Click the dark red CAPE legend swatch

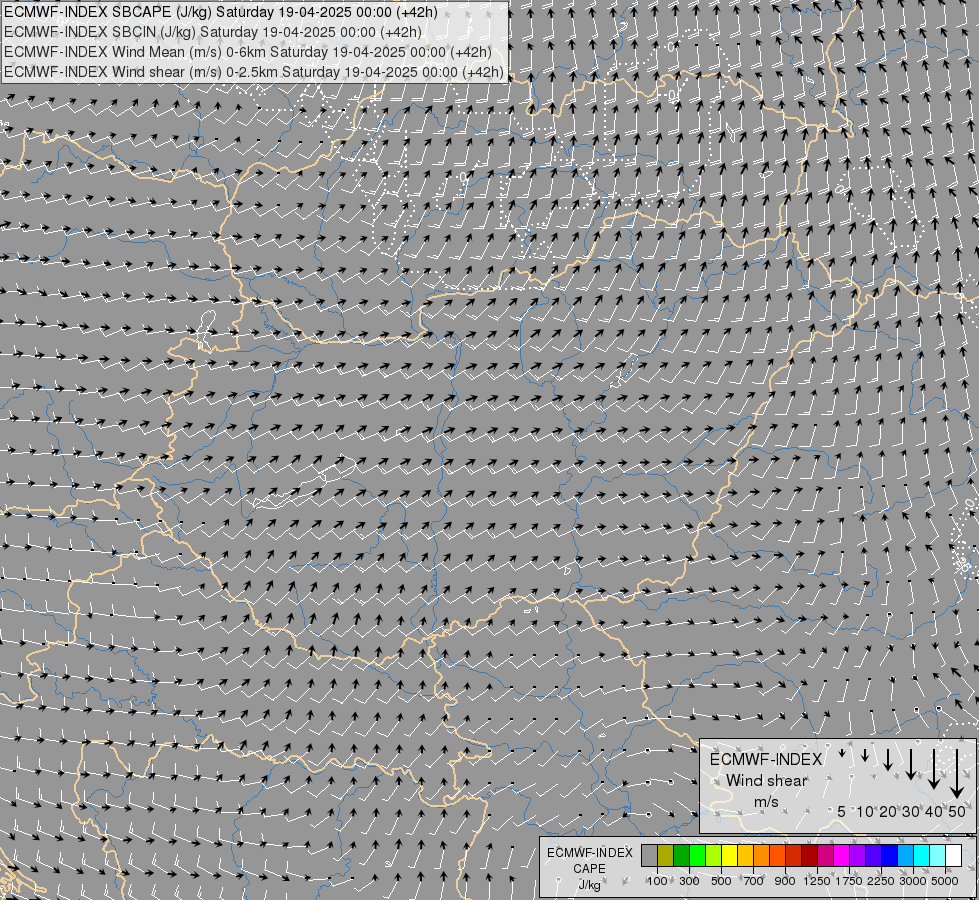pyautogui.click(x=810, y=855)
